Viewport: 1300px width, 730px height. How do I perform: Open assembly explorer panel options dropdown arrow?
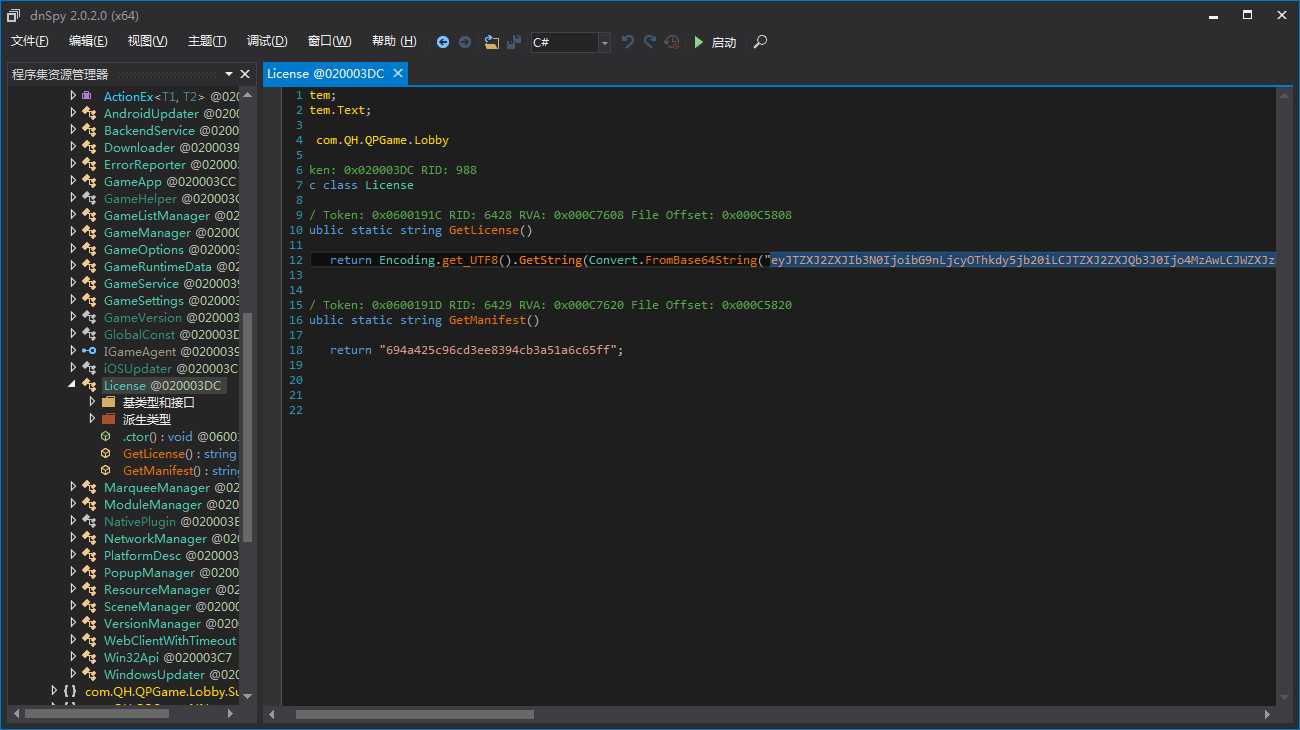229,74
